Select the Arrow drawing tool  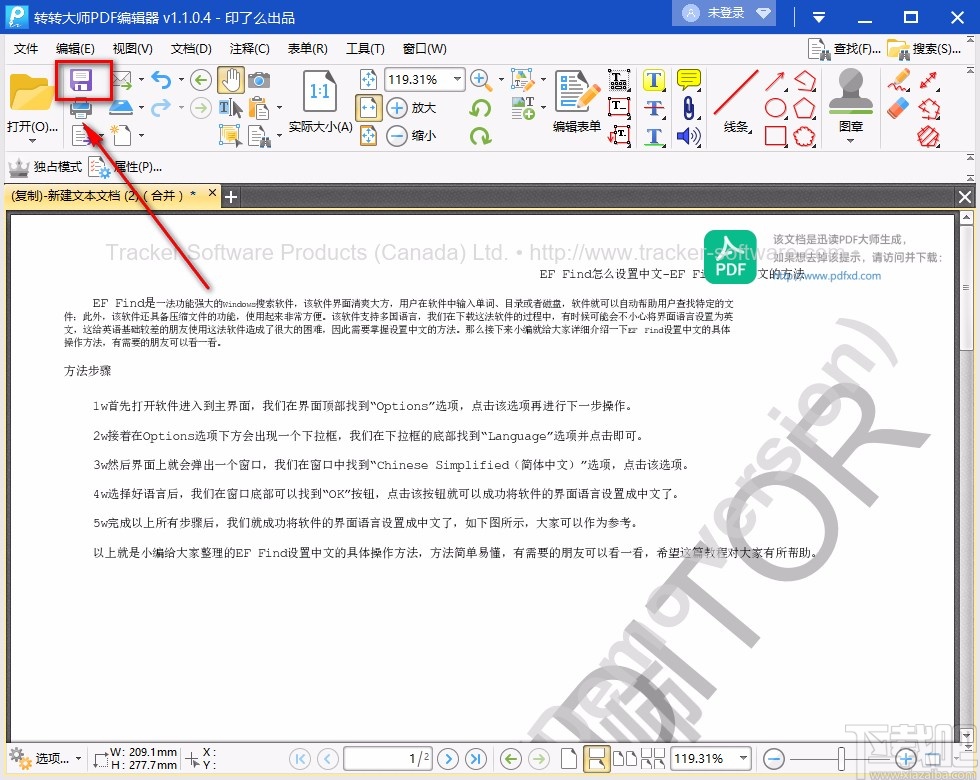[775, 80]
